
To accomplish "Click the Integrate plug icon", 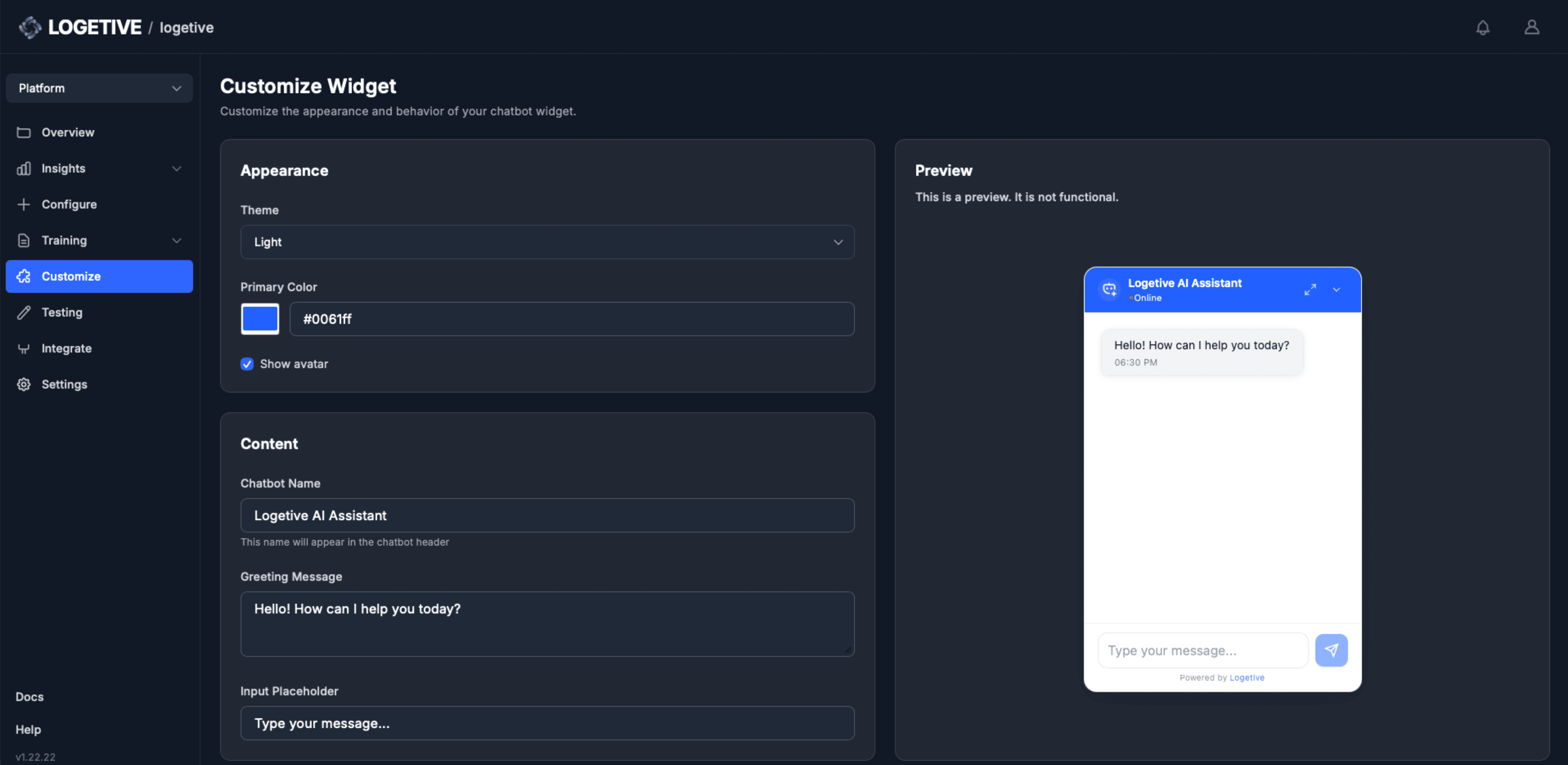I will [24, 348].
